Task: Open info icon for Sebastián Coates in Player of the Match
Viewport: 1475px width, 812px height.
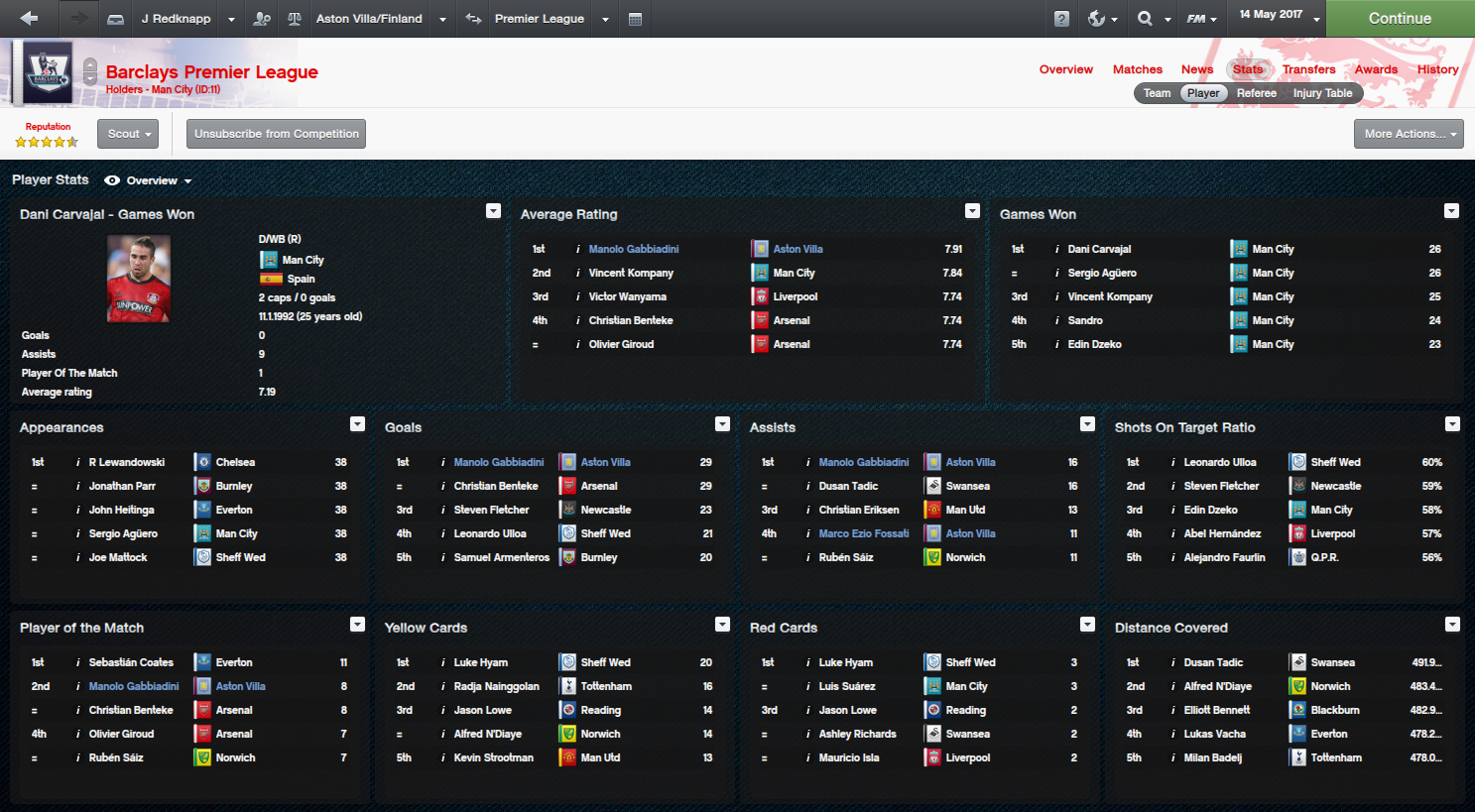Action: pyautogui.click(x=78, y=662)
